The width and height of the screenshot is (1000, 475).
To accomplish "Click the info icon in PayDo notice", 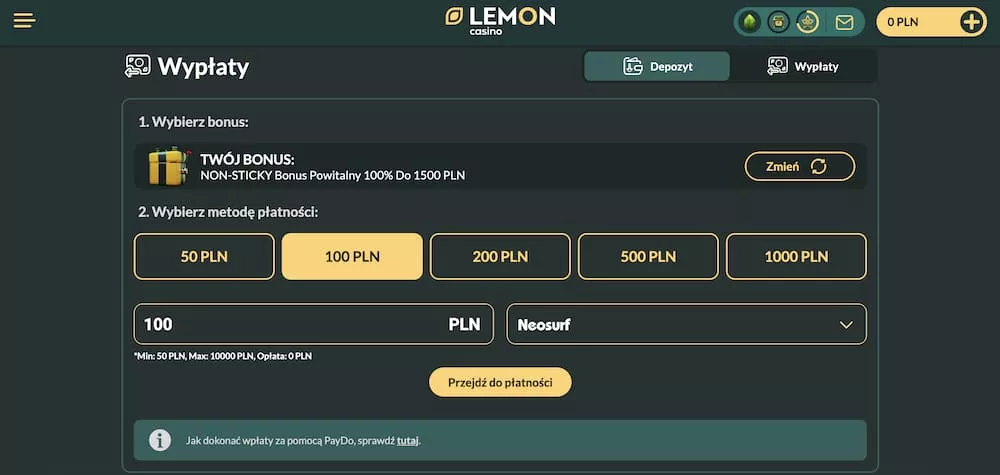I will click(159, 440).
